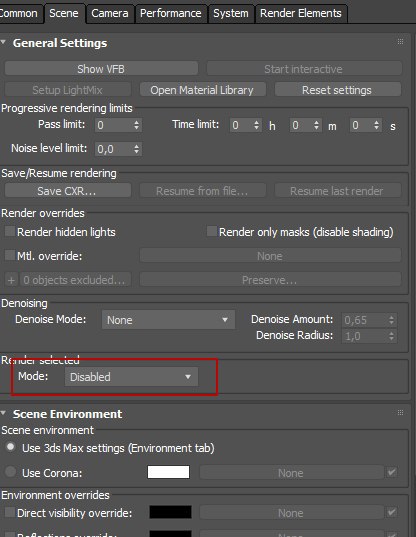Image resolution: width=416 pixels, height=537 pixels.
Task: Collapse the General Settings rollout
Action: click(4, 42)
